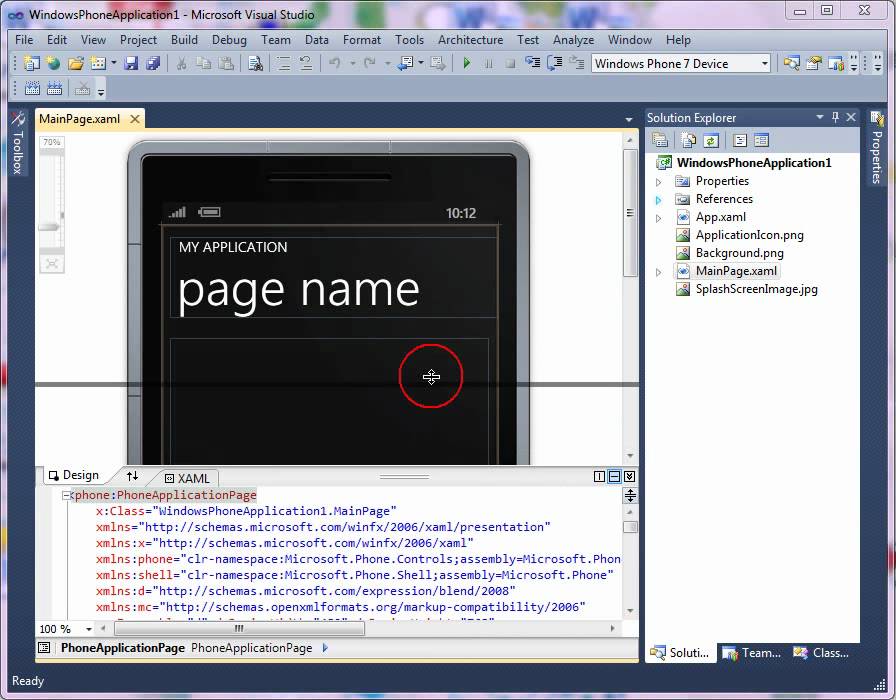This screenshot has height=700, width=896.
Task: Click the Undo arrow icon
Action: click(335, 63)
